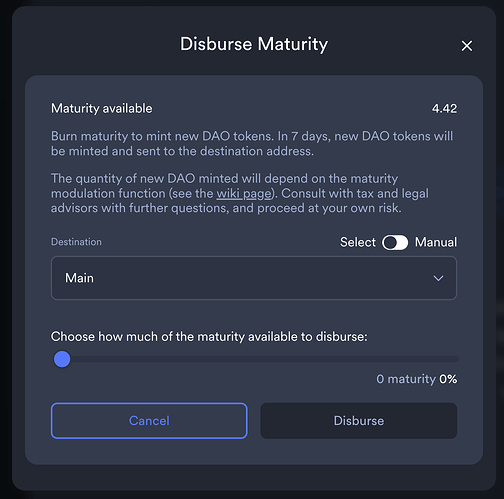Open the Main destination dropdown
The image size is (504, 499).
click(x=254, y=278)
